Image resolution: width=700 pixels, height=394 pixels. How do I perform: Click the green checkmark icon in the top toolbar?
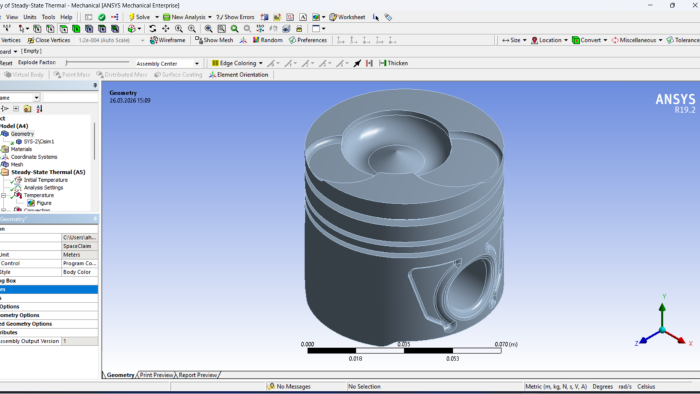tap(102, 17)
